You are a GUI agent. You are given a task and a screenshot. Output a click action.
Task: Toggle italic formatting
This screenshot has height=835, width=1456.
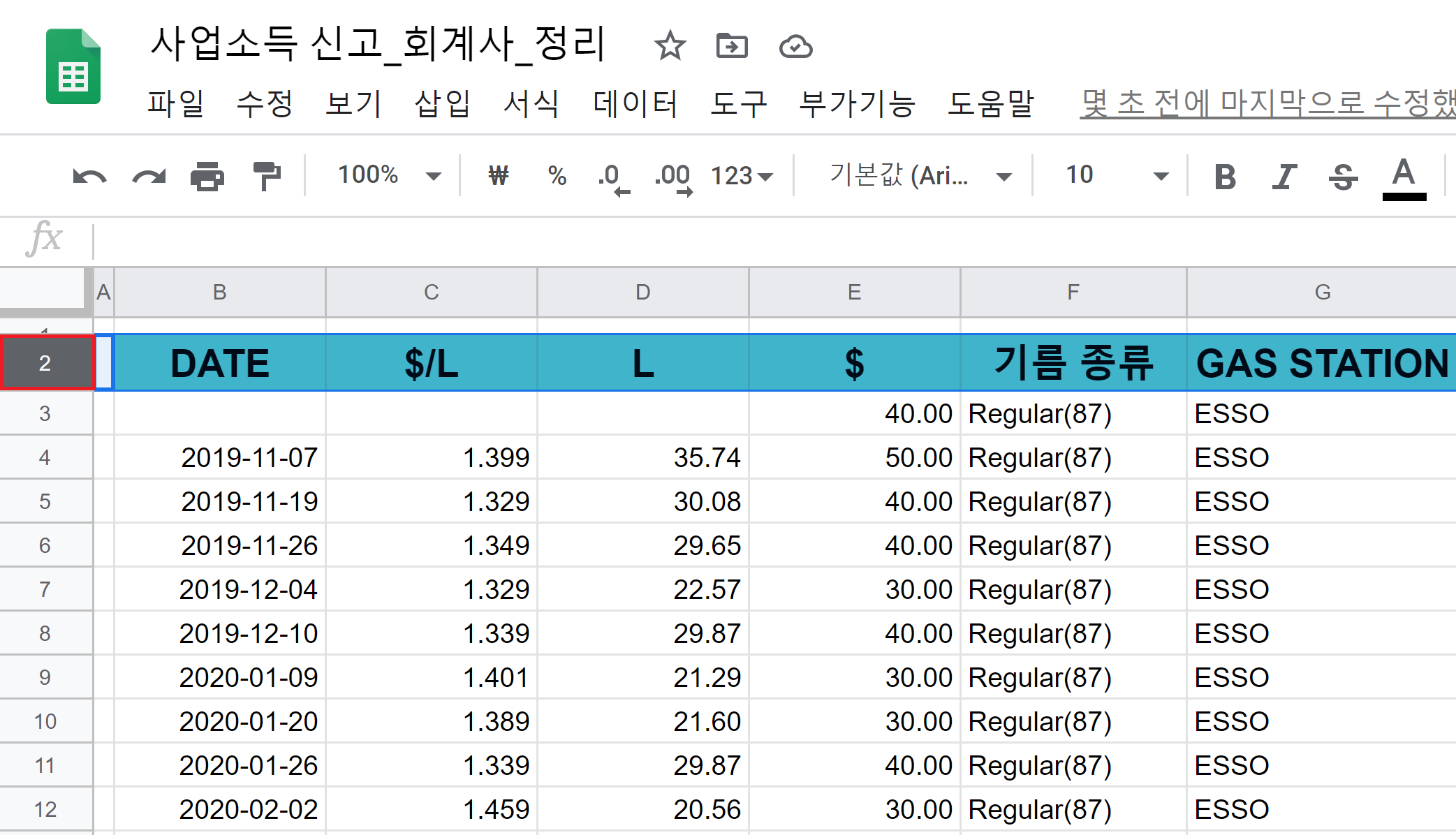pyautogui.click(x=1284, y=176)
